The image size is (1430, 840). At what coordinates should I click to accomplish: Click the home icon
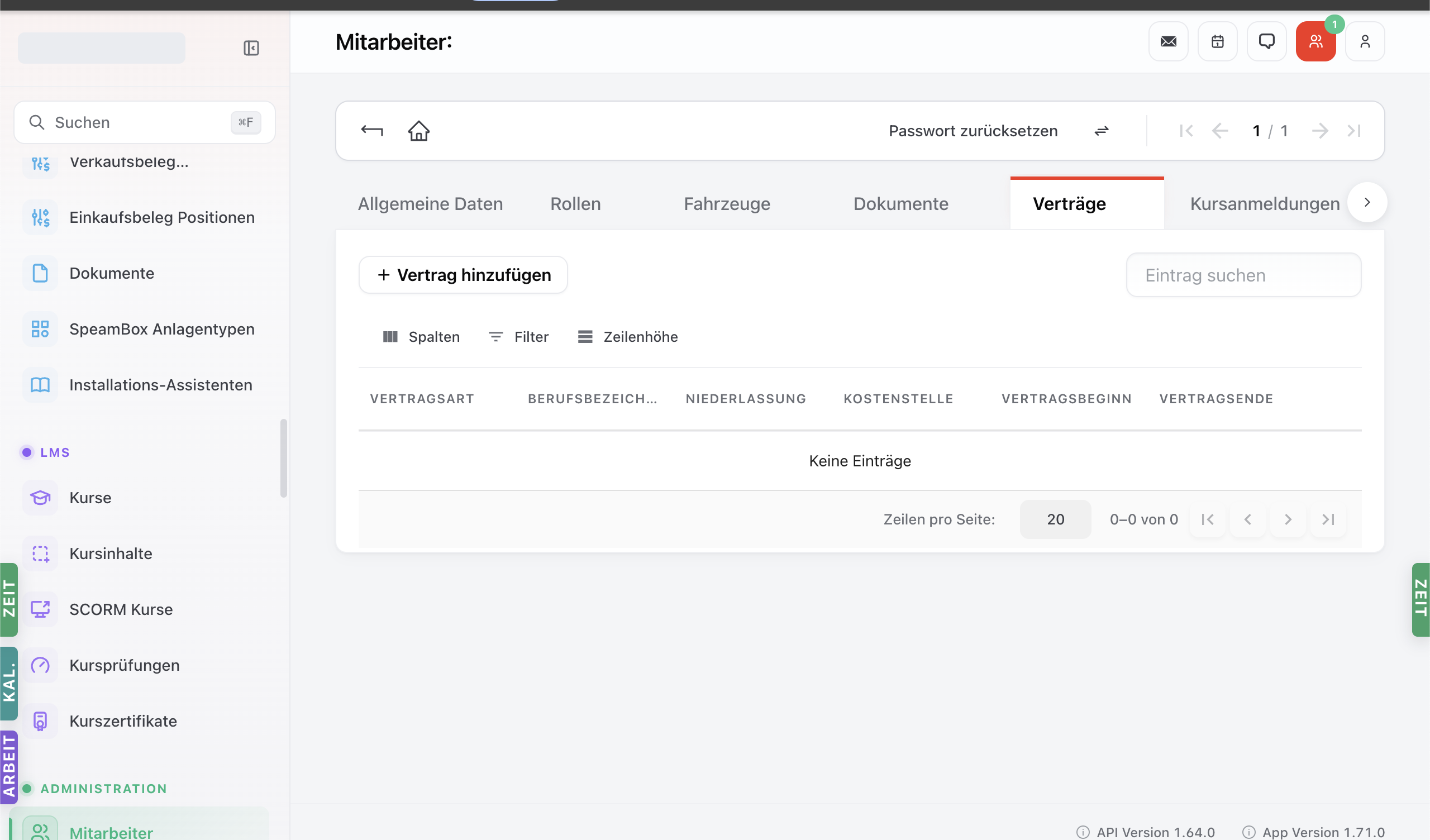pos(419,131)
